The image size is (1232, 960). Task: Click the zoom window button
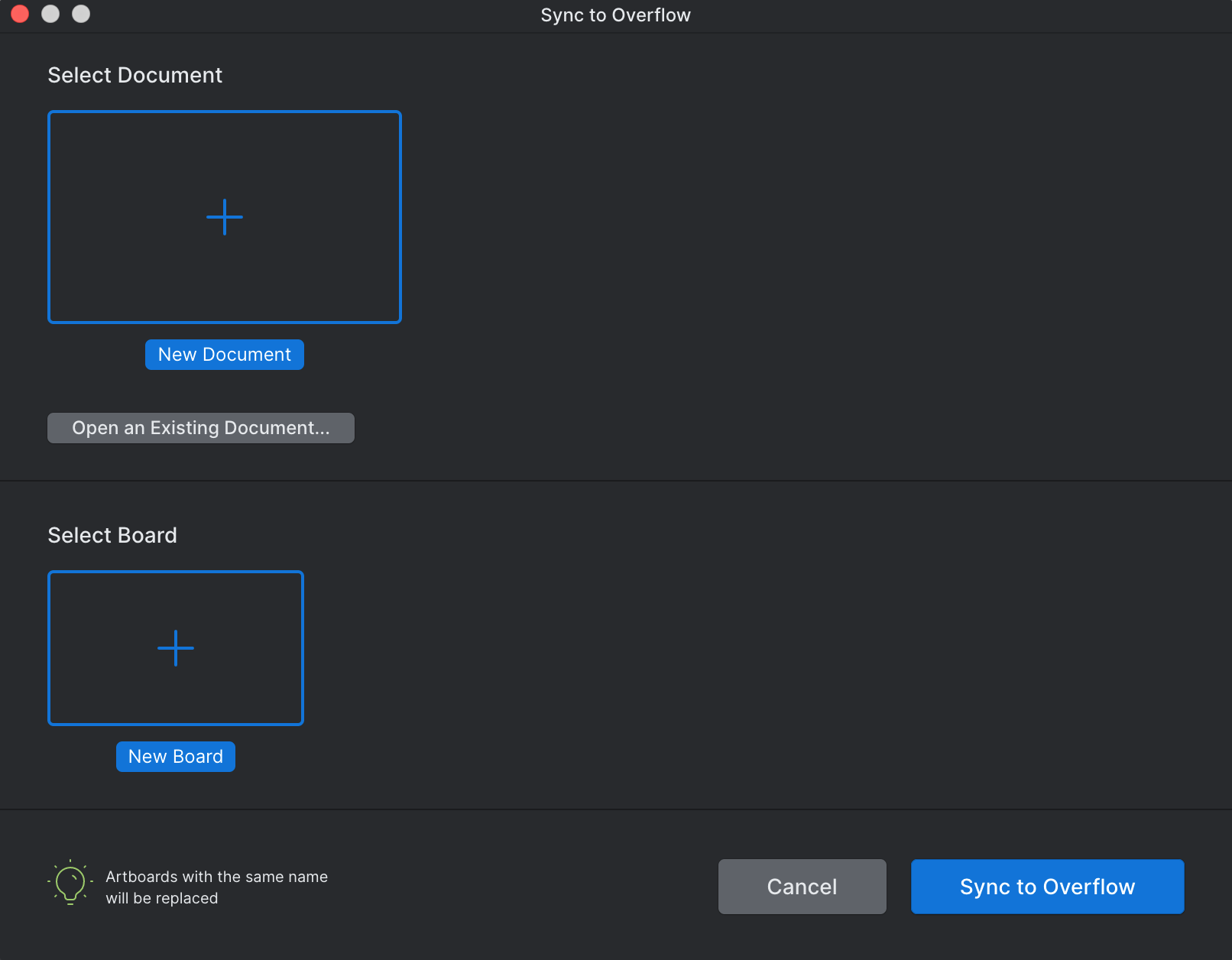coord(81,14)
